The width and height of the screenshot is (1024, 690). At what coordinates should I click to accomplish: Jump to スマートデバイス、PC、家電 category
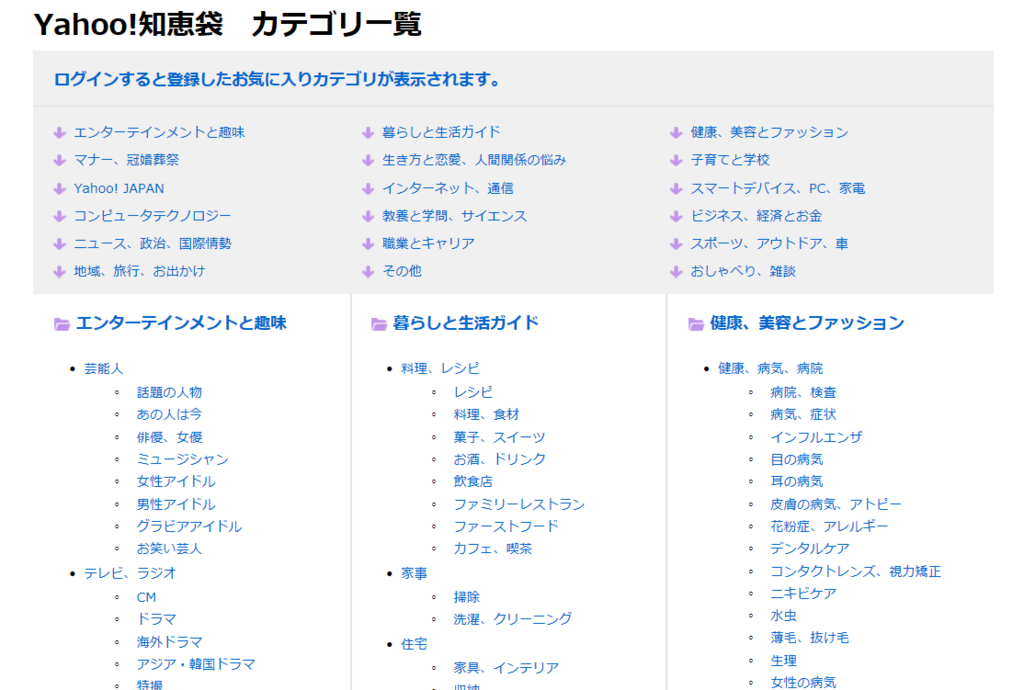[778, 189]
